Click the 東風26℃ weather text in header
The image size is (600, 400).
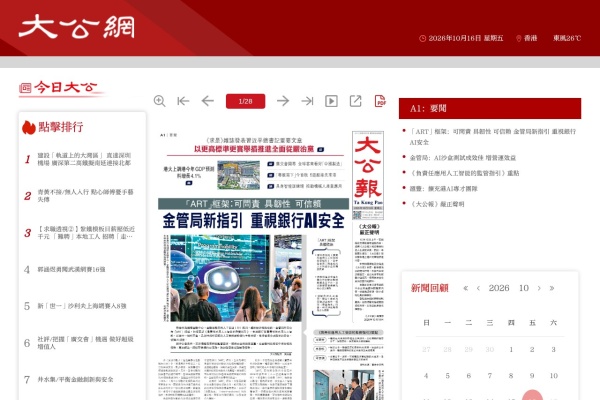pos(567,38)
